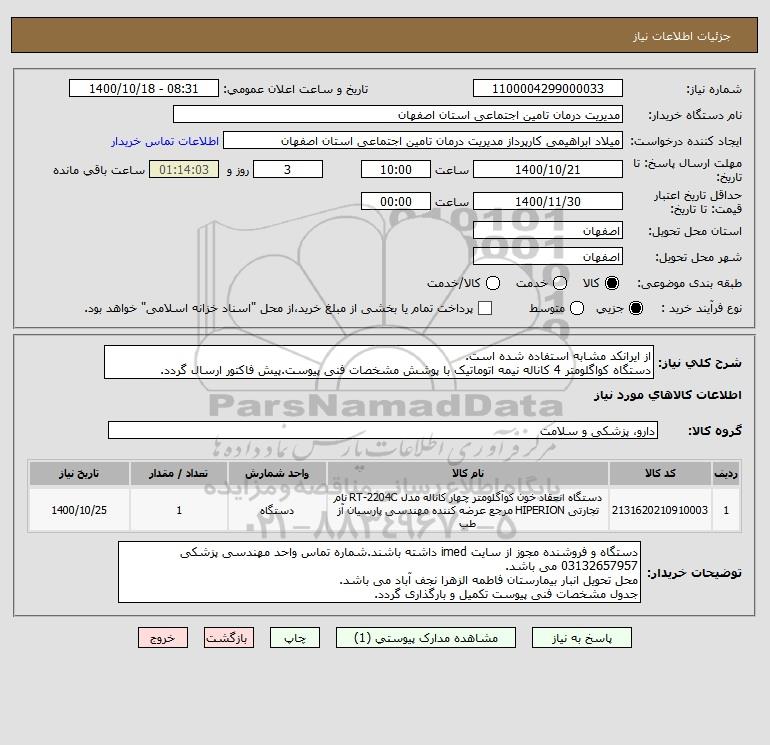Click the تاریخ نیاز column header
This screenshot has height=745, width=770.
click(79, 473)
